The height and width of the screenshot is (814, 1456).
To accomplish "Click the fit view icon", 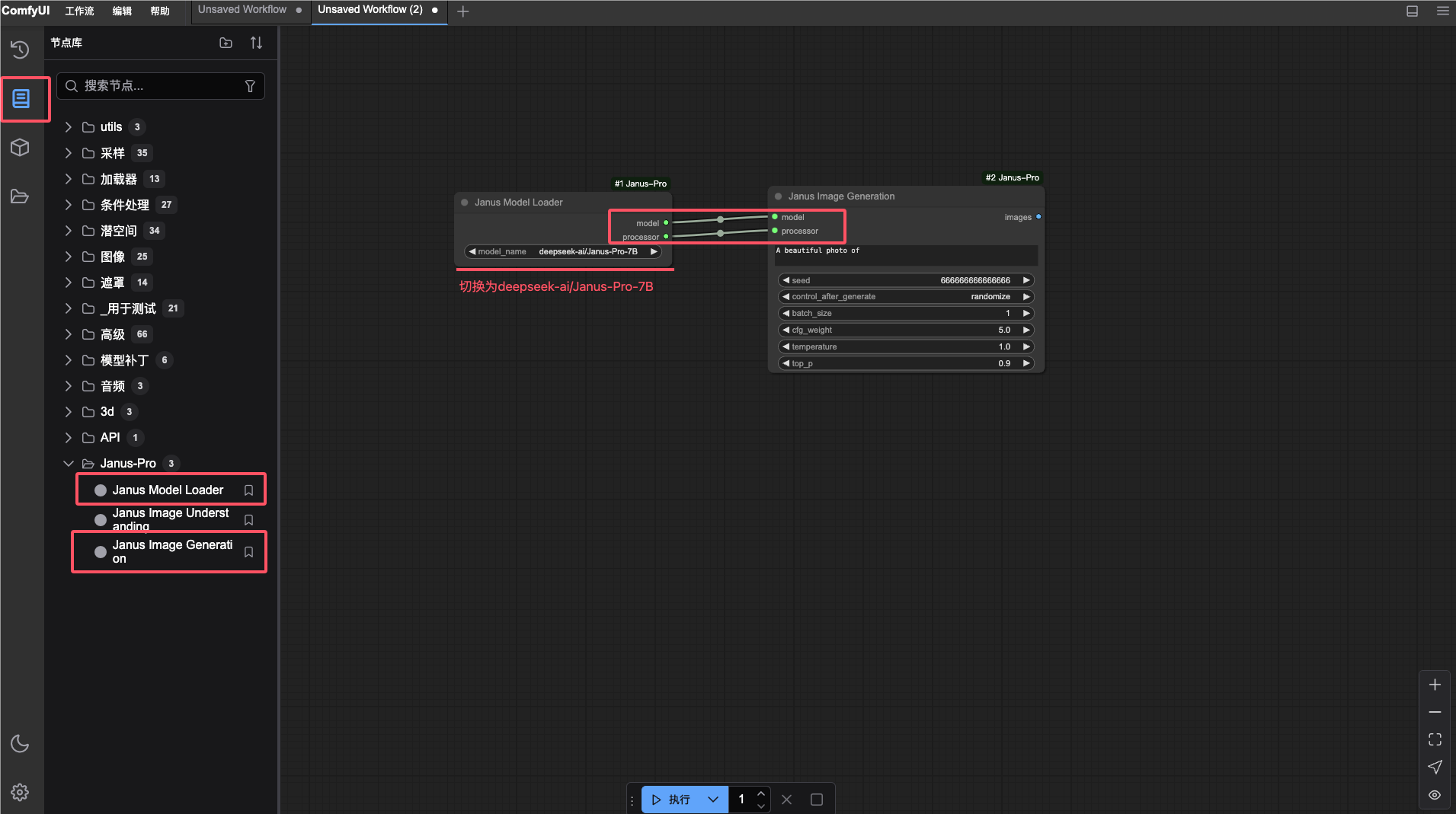I will 1435,739.
